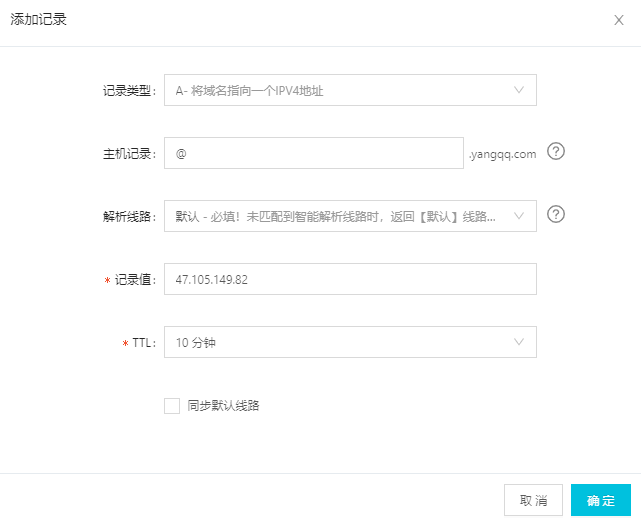This screenshot has width=641, height=525.
Task: Click the 添加记录 dialog title
Action: pos(38,20)
